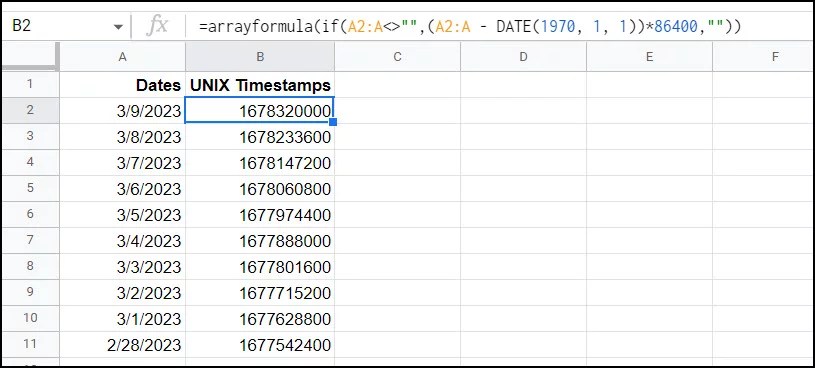Click the UNIX Timestamps header cell
The image size is (815, 368).
point(260,84)
